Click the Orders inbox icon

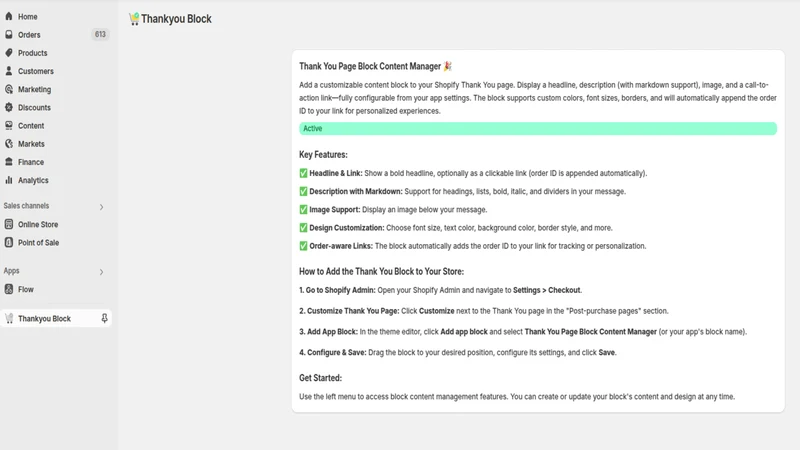click(9, 35)
